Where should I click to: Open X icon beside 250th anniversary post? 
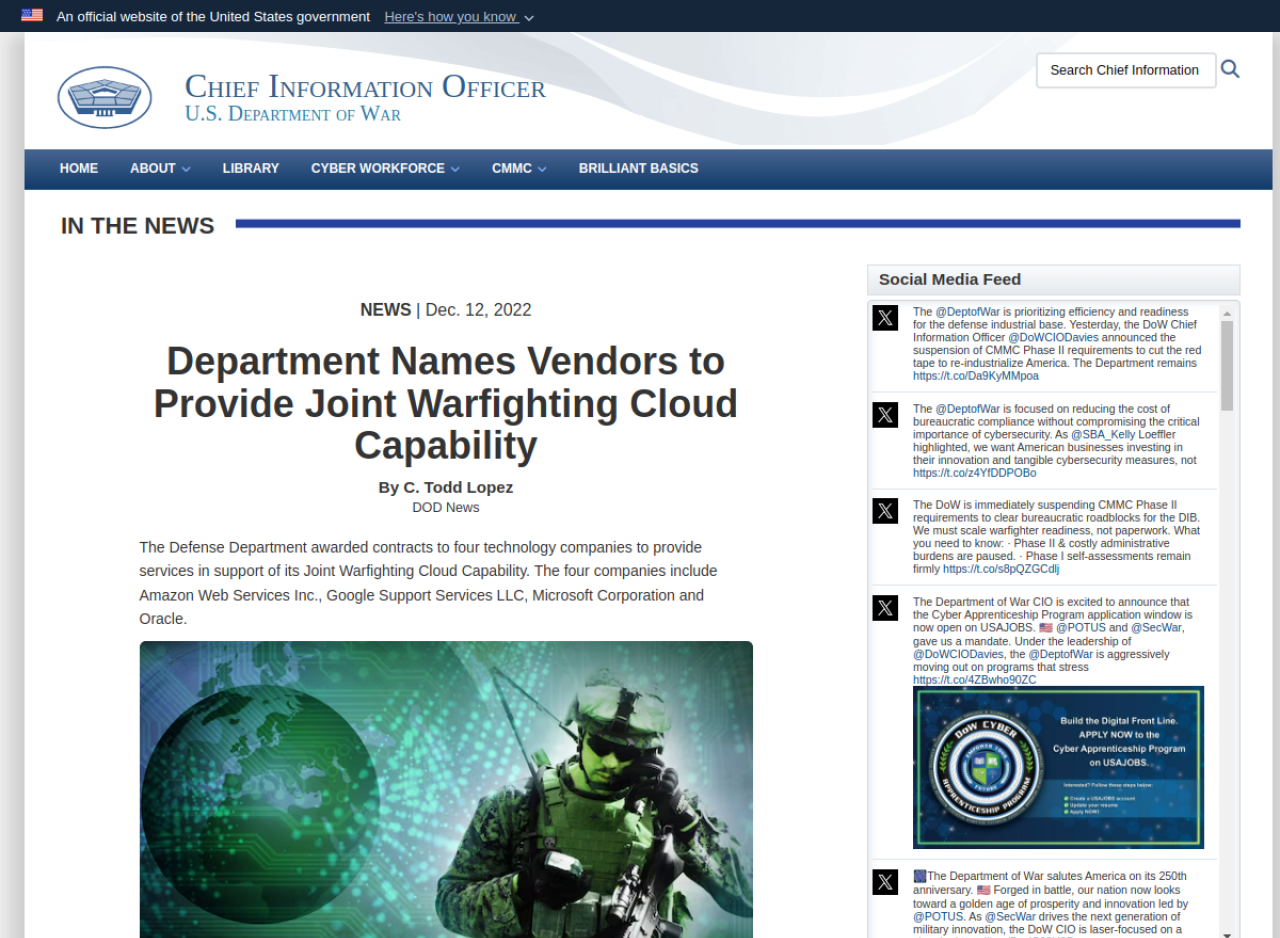point(885,882)
